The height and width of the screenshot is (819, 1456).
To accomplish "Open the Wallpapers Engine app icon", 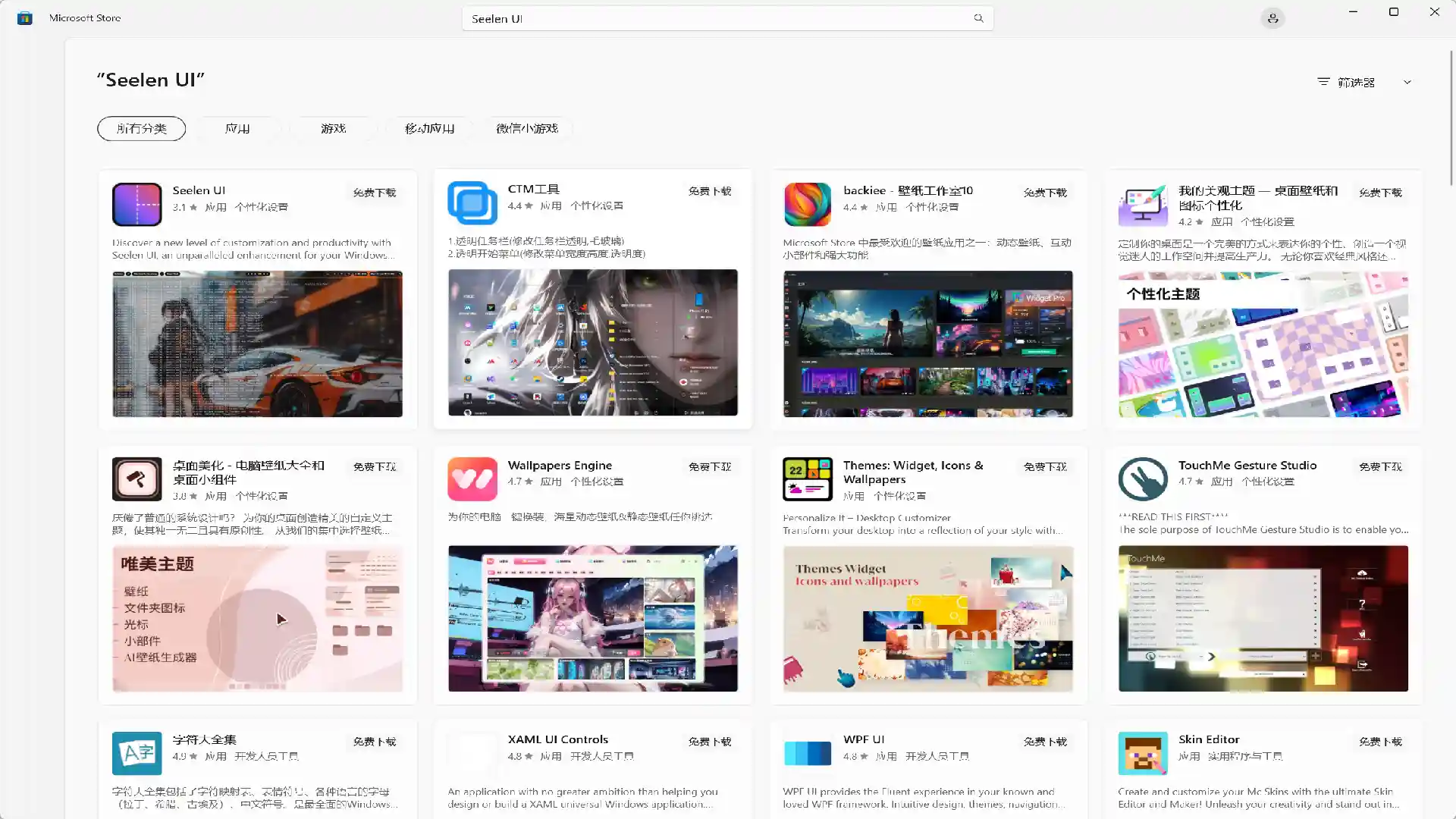I will 472,479.
